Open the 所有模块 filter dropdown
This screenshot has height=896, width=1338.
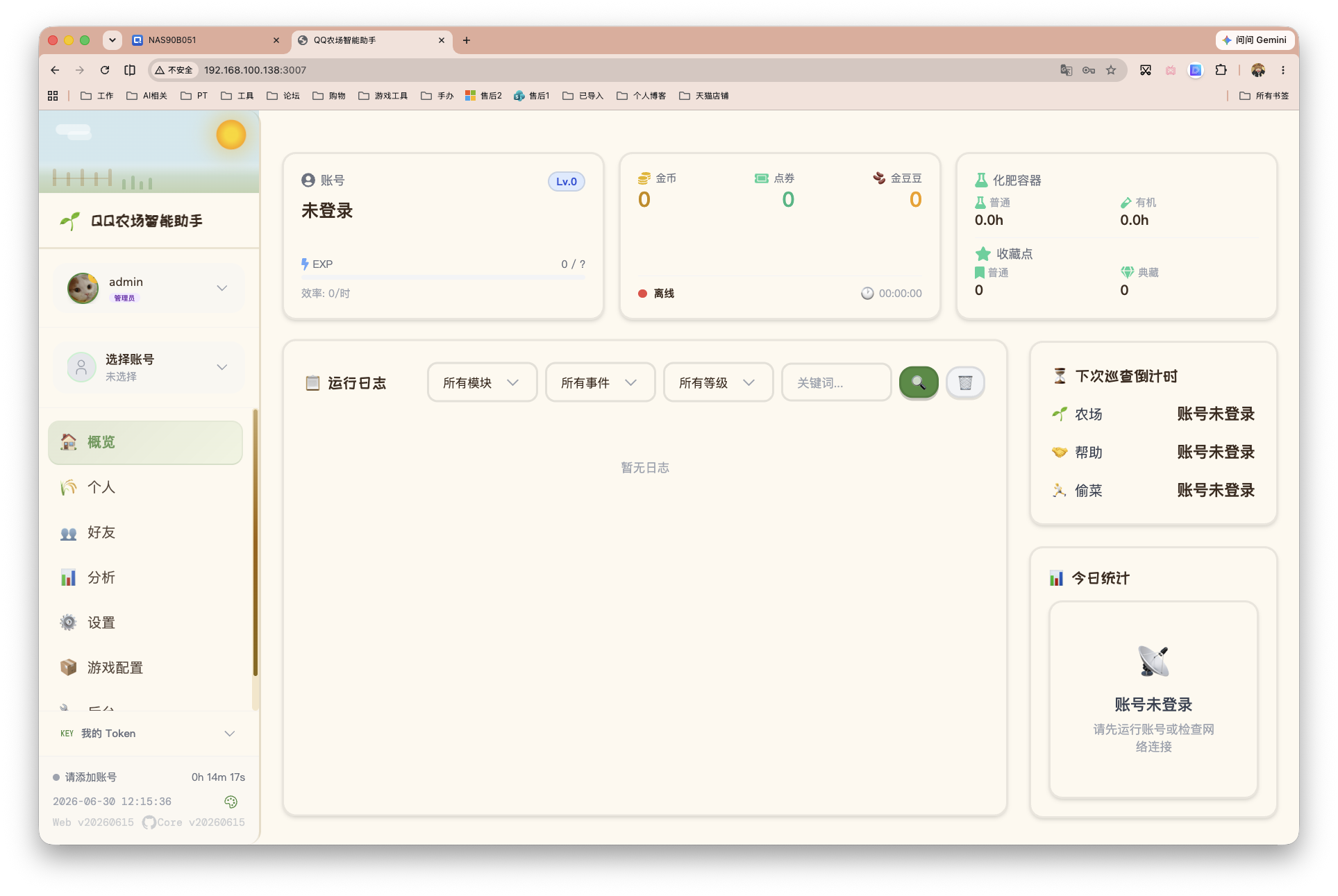(482, 382)
